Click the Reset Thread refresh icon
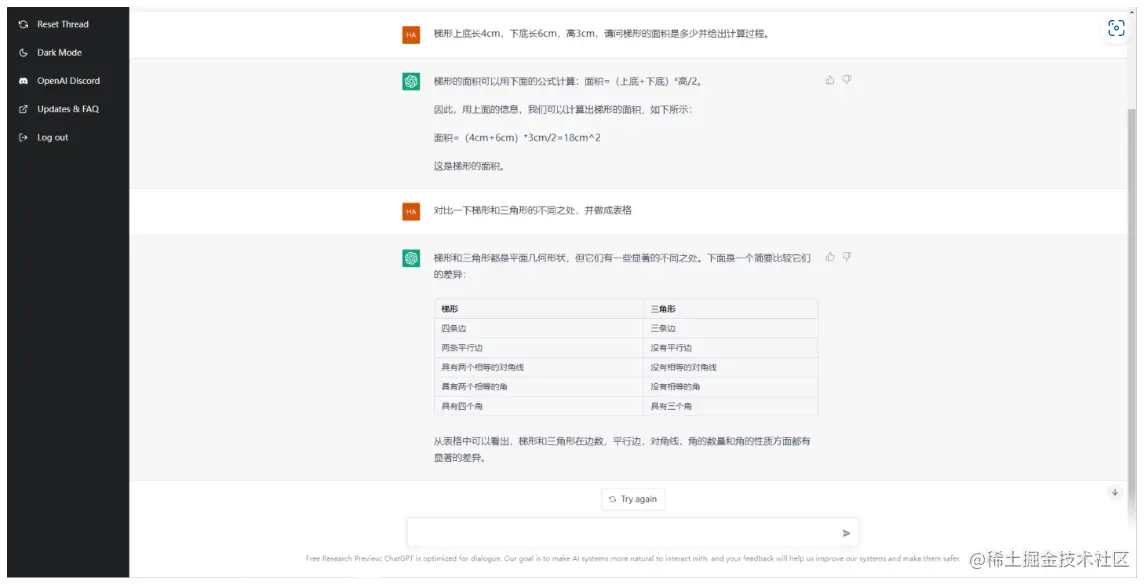 point(23,24)
